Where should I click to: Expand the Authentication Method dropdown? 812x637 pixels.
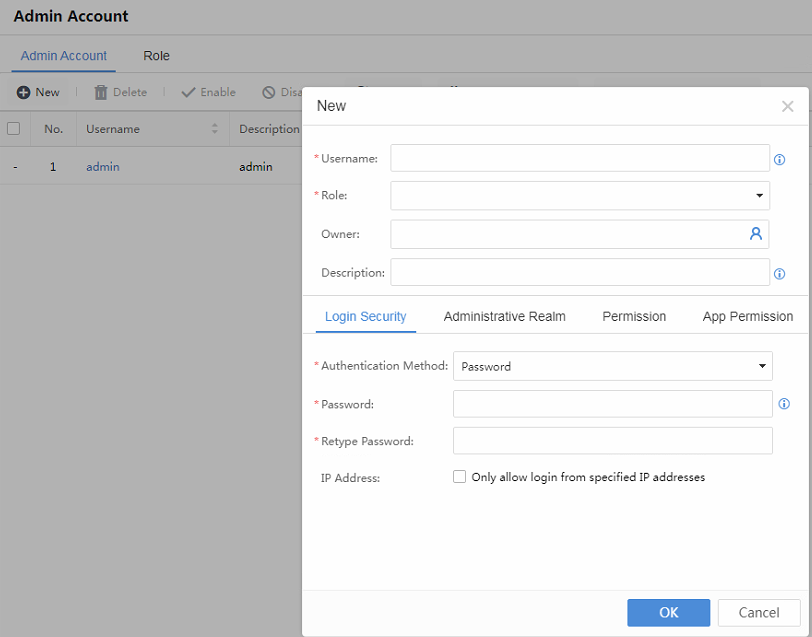coord(612,366)
